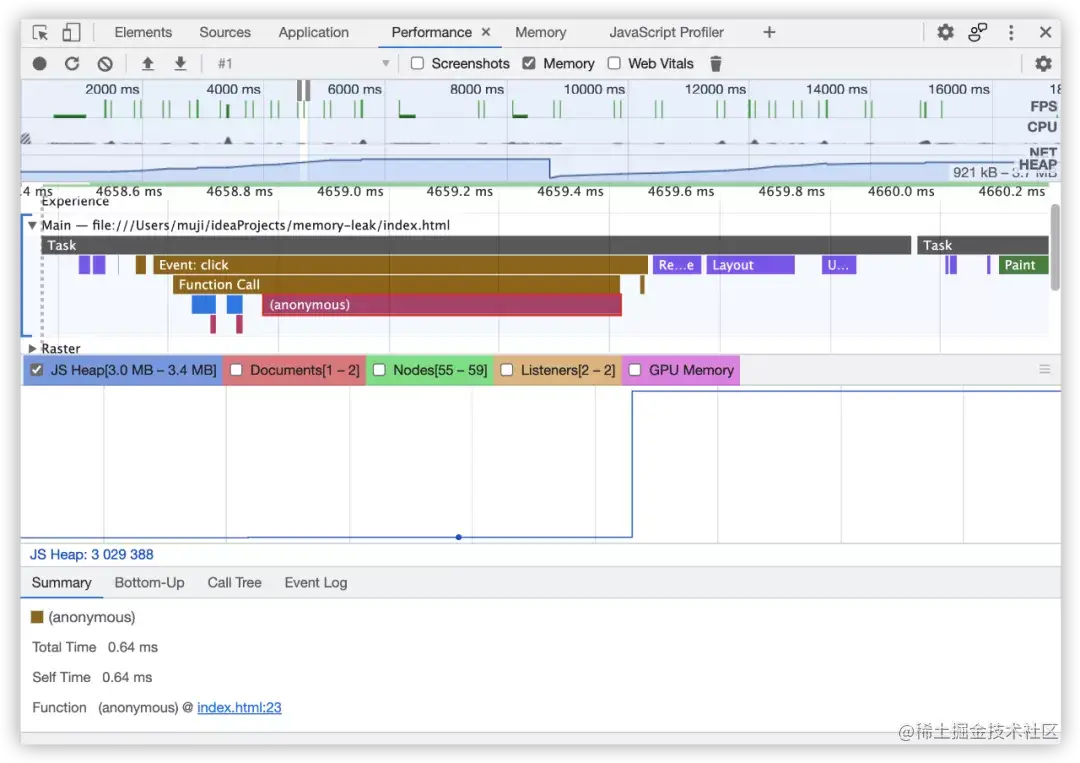This screenshot has width=1080, height=763.
Task: Uncheck the Memory checkbox
Action: pos(529,63)
